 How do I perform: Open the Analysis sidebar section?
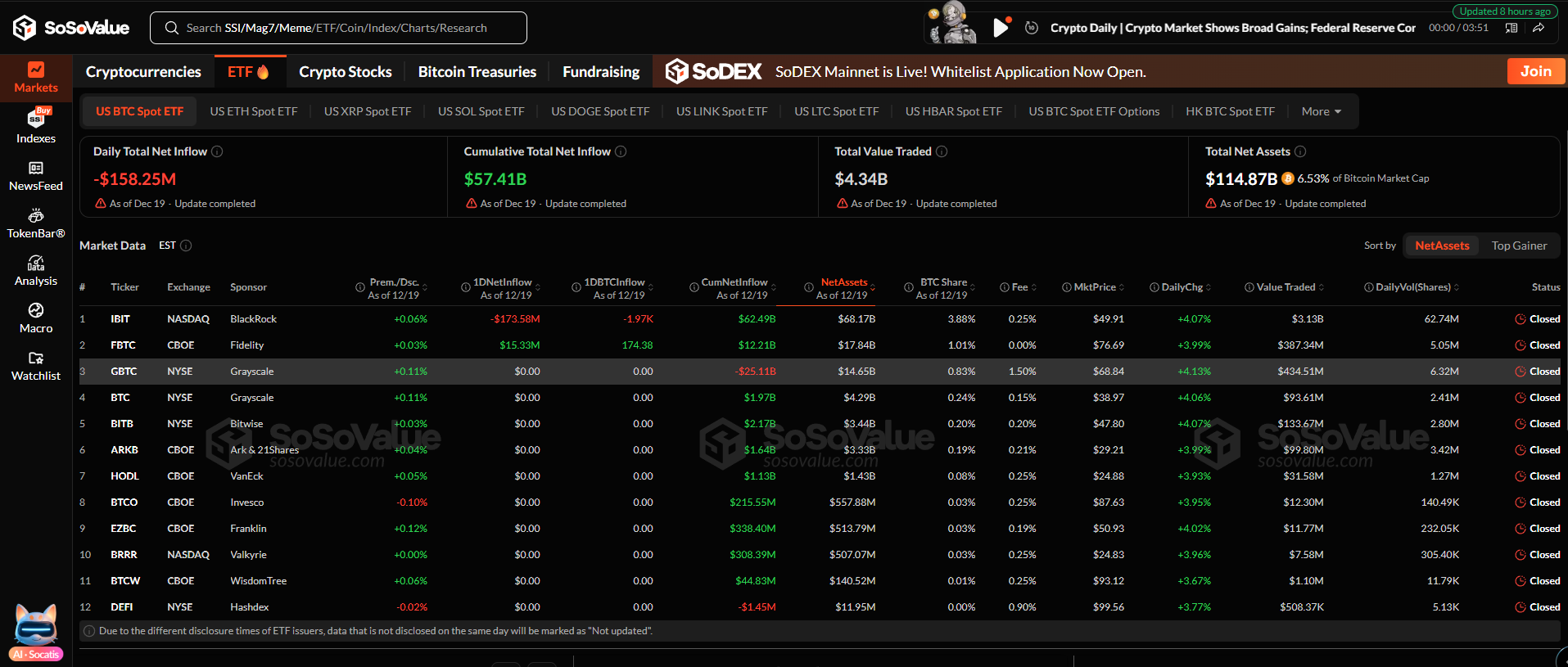pos(36,270)
